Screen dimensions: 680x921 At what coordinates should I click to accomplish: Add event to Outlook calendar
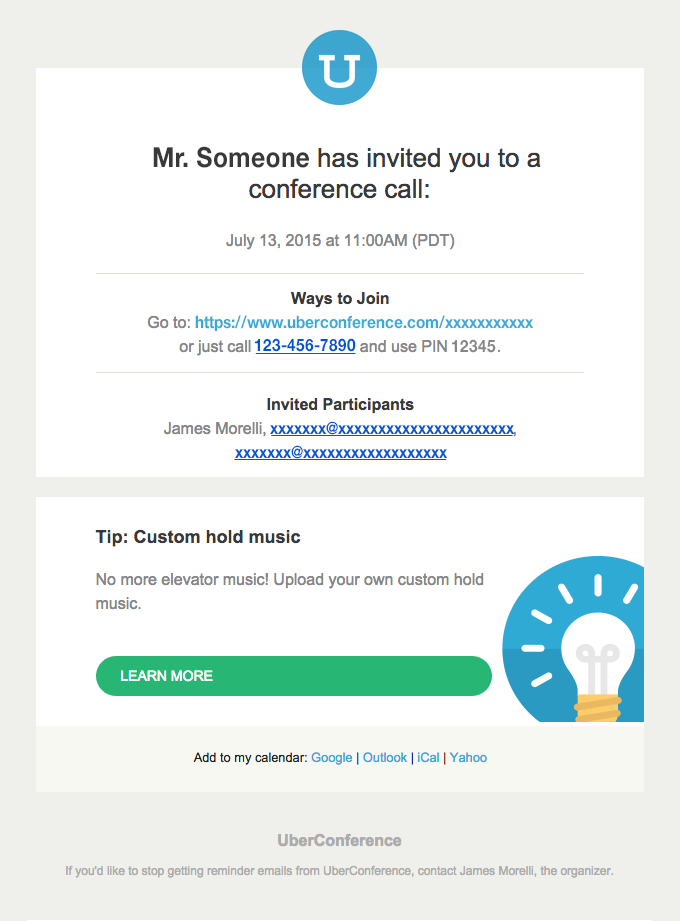(x=385, y=757)
